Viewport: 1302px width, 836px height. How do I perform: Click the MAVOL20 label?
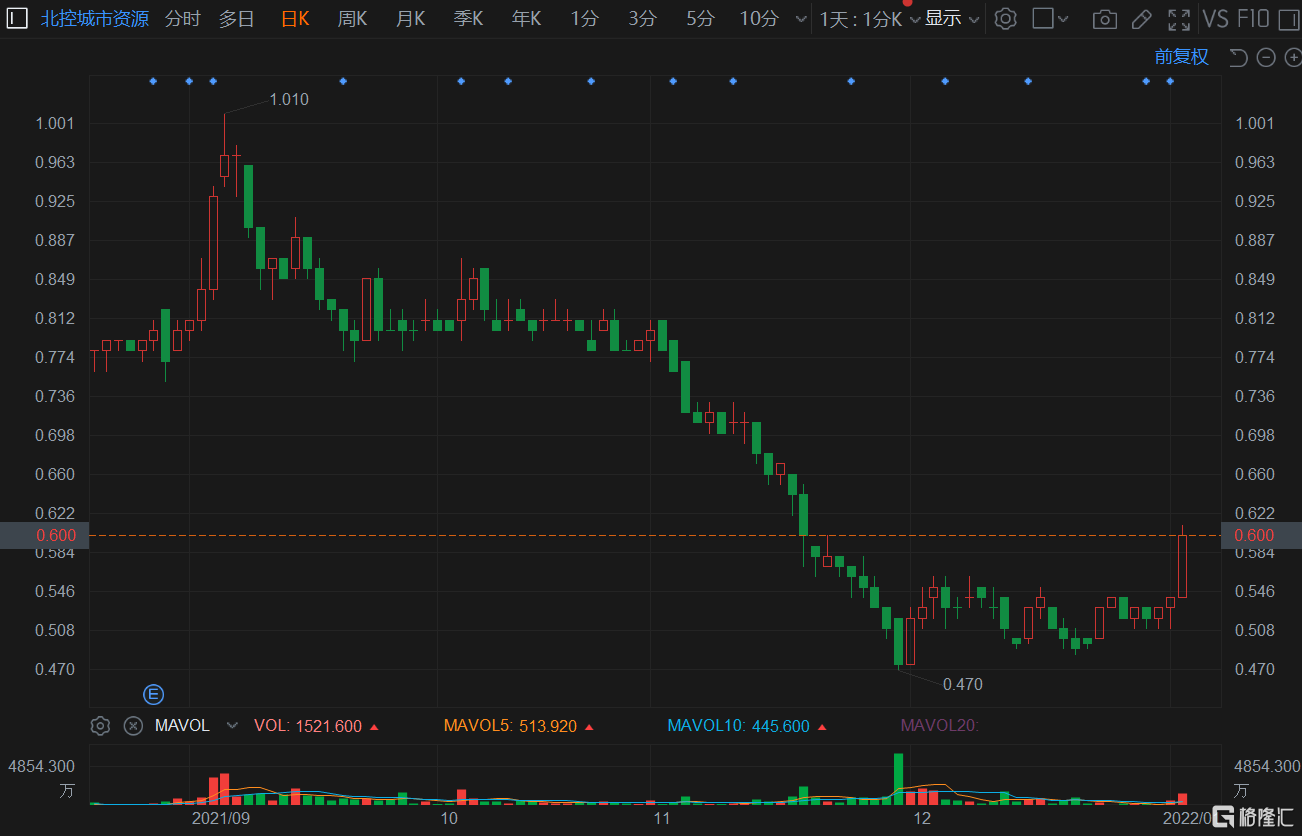click(940, 726)
